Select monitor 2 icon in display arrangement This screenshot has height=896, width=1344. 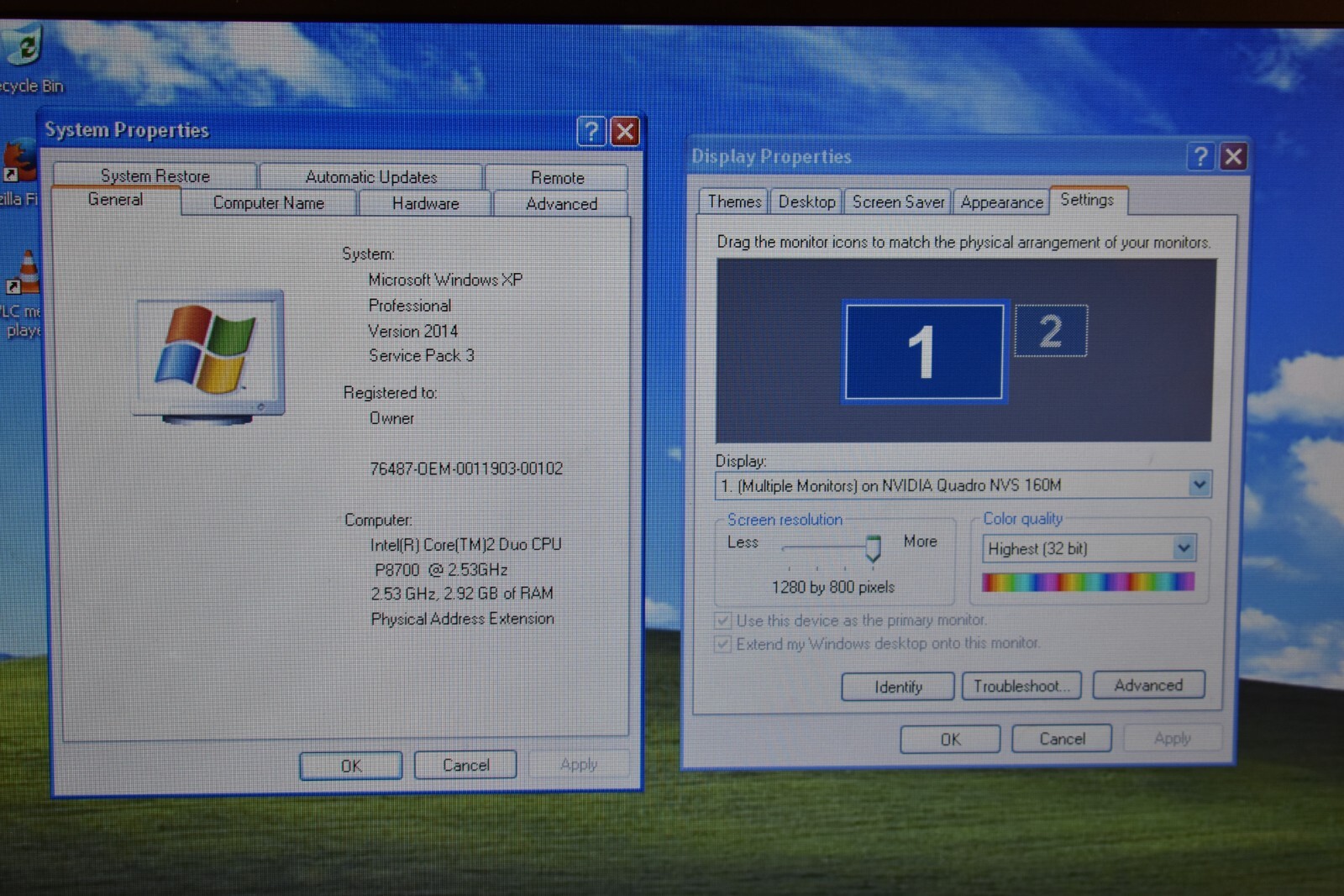[1051, 331]
